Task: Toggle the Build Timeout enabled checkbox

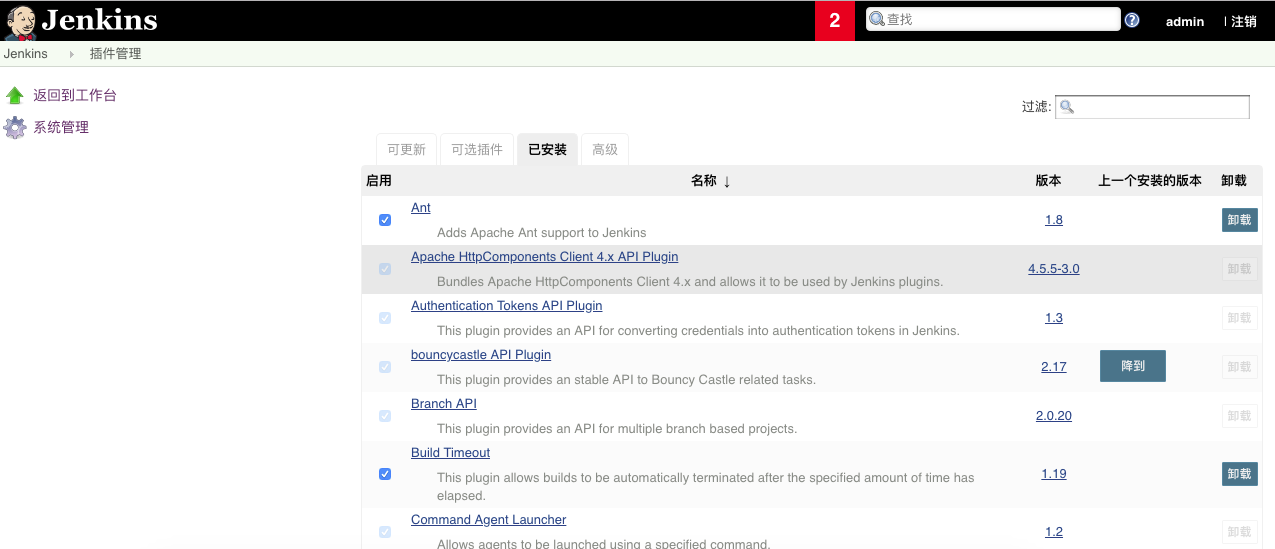Action: click(385, 474)
